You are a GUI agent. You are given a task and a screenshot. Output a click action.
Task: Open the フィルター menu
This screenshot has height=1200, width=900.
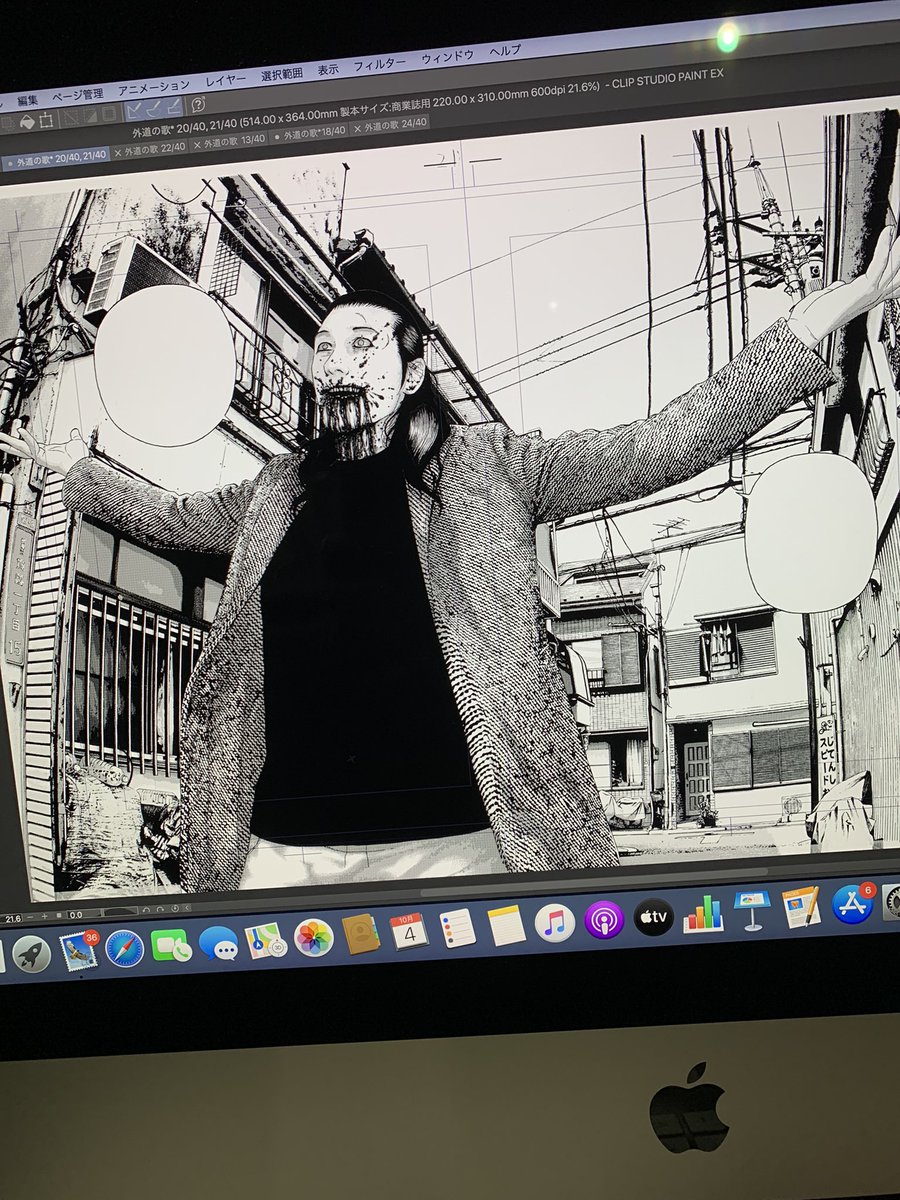[x=380, y=64]
